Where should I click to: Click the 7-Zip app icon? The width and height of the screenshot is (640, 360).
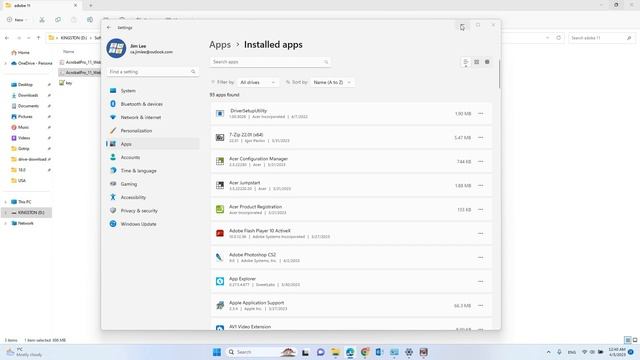click(220, 138)
